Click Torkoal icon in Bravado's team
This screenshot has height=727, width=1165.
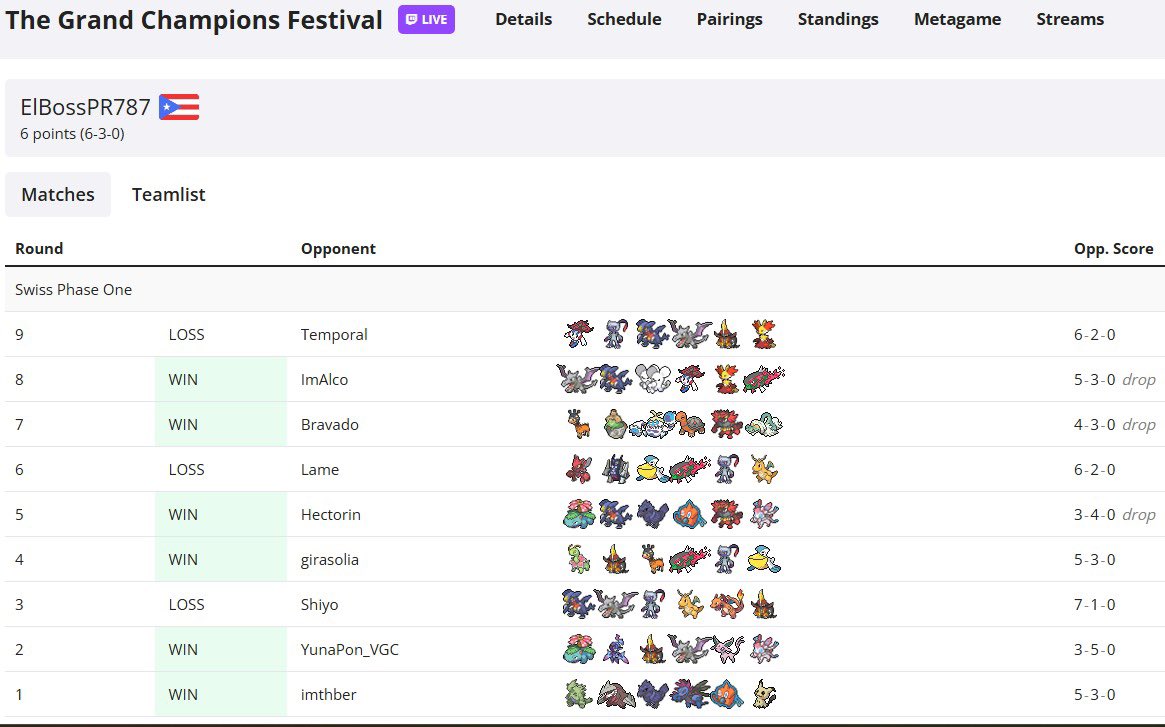(x=689, y=424)
